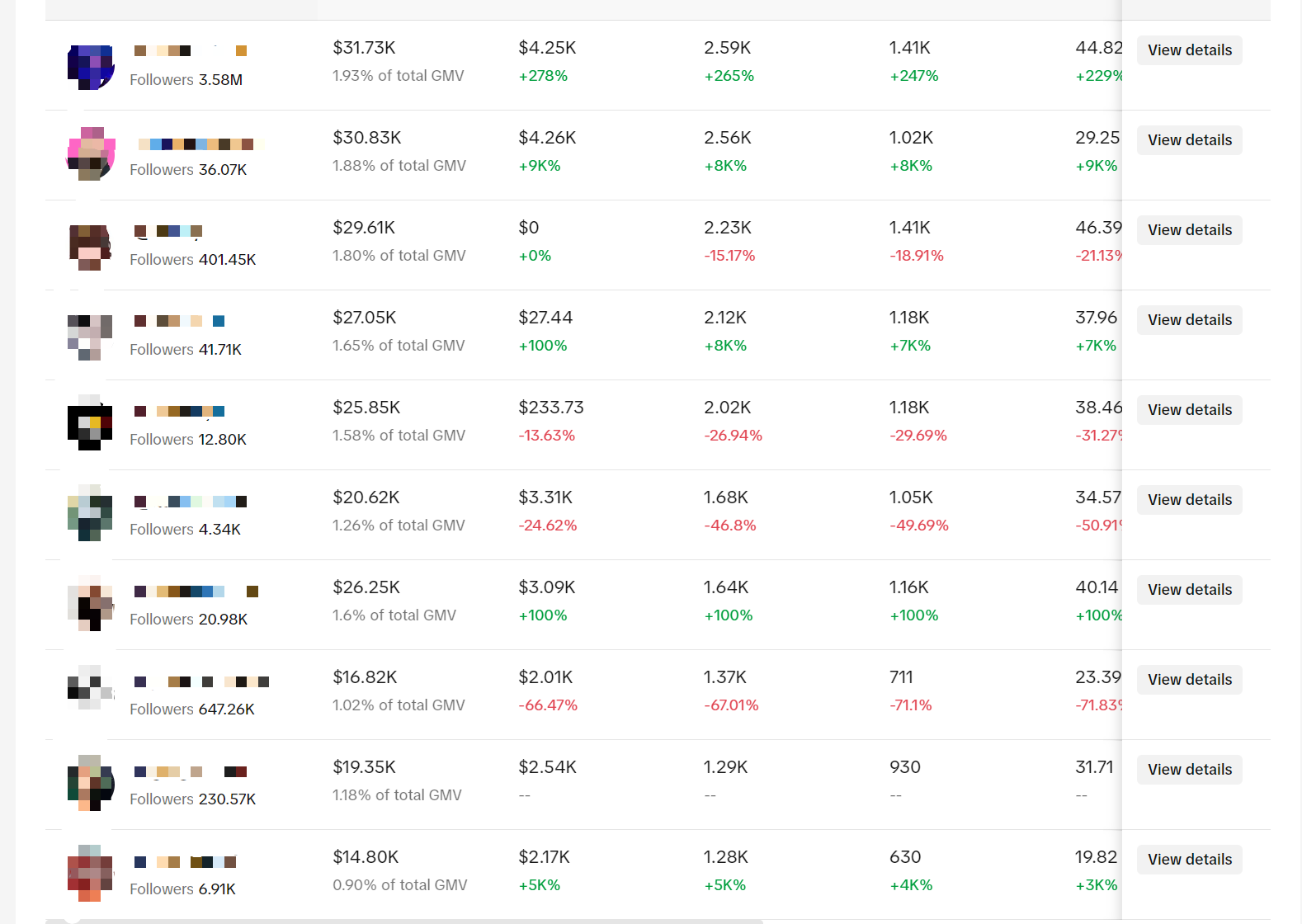Select avatar of the 401.45K followers creator

tap(90, 247)
